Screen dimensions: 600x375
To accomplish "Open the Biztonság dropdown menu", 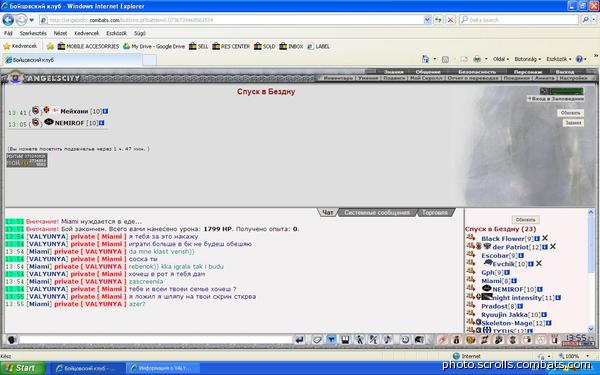I will pos(527,59).
